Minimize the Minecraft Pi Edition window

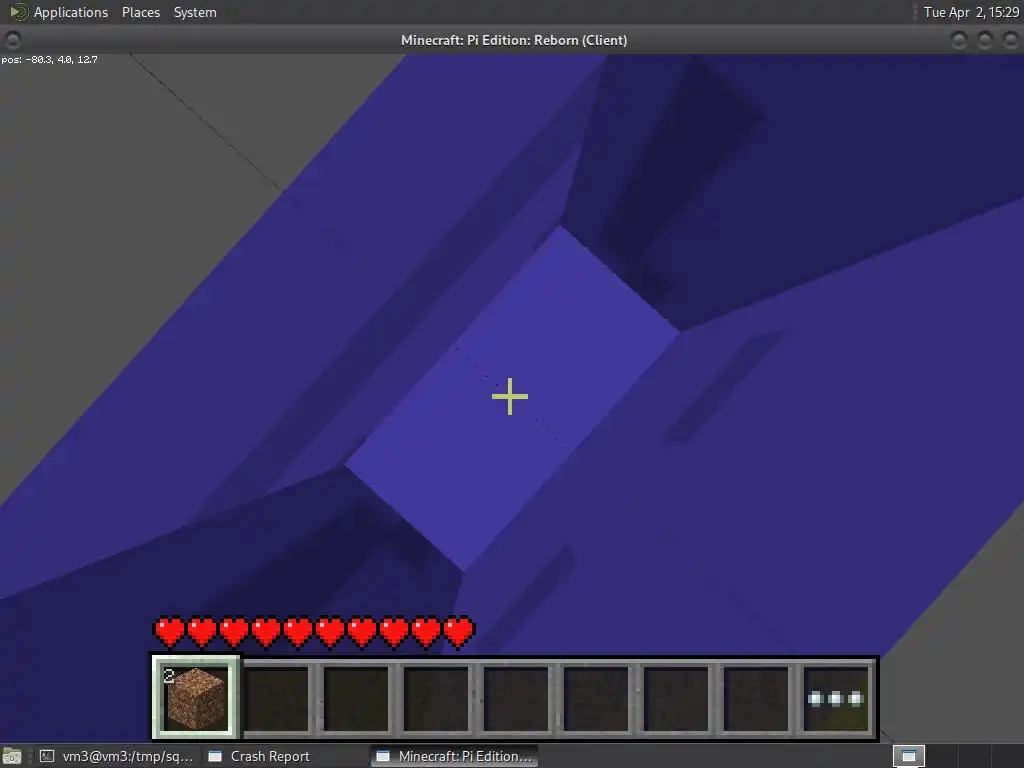[x=959, y=40]
